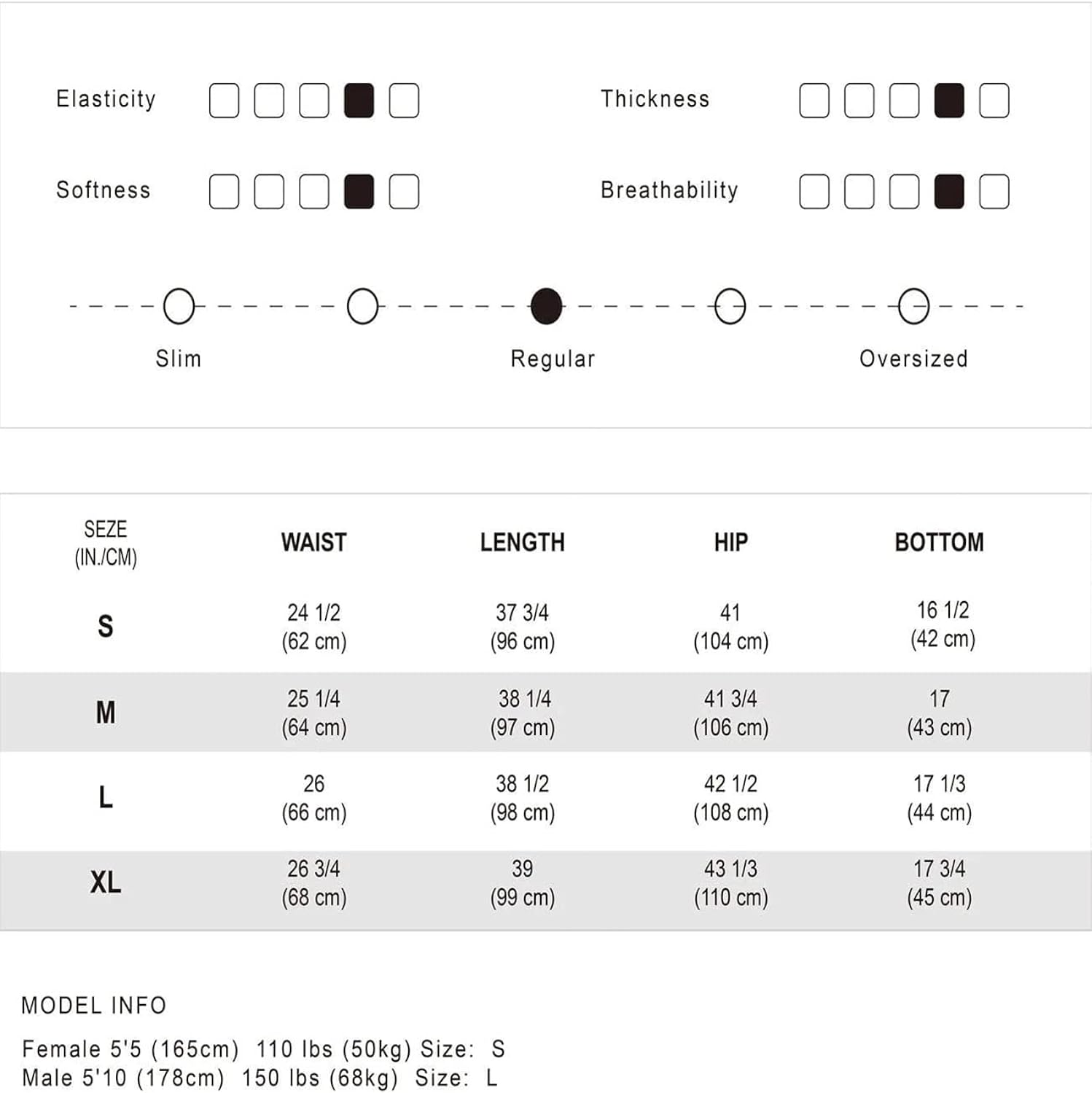Select the HIP column header
1092x1093 pixels.
click(731, 542)
